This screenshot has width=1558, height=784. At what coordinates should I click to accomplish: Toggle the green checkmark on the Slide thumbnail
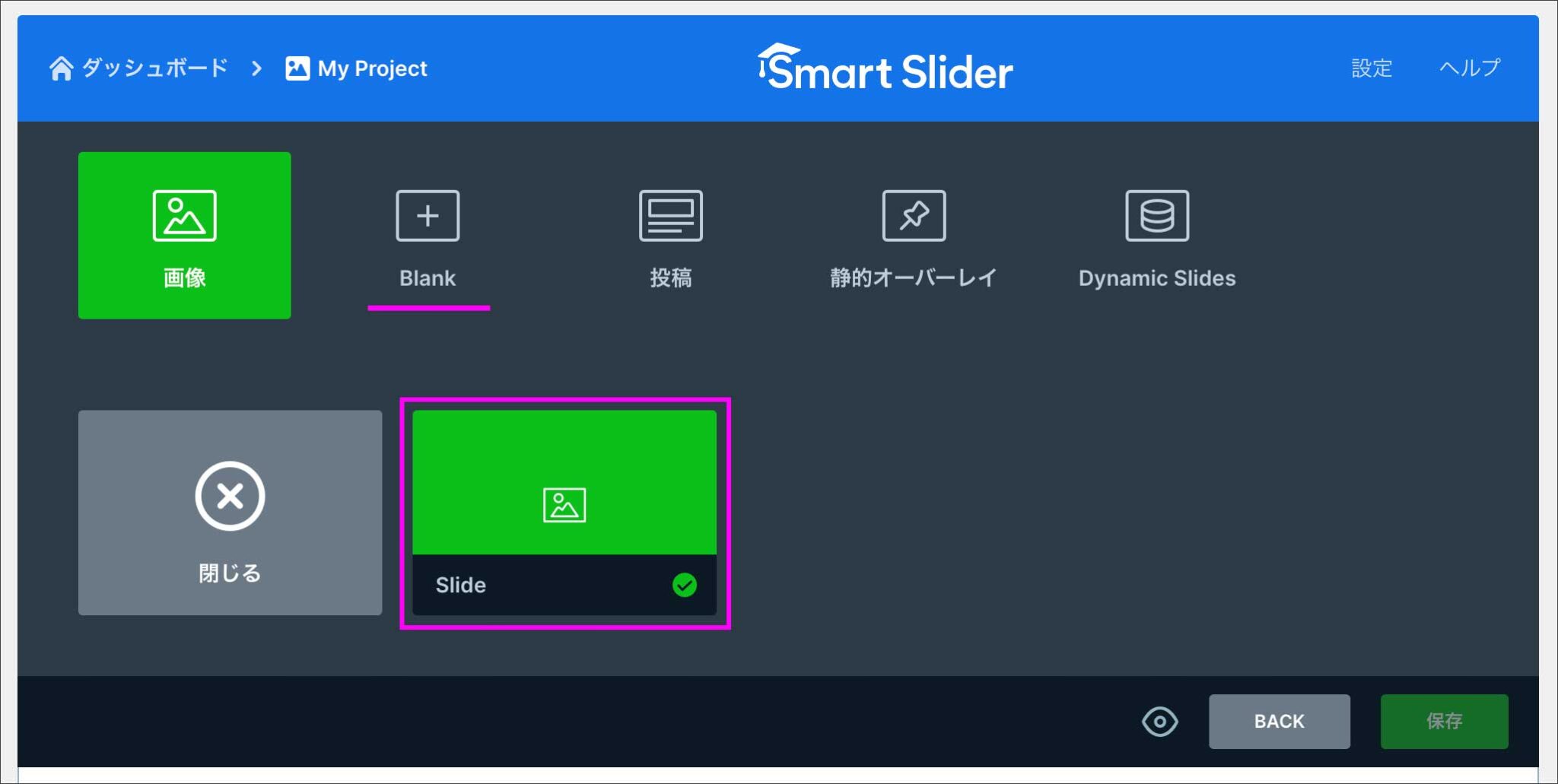point(684,585)
